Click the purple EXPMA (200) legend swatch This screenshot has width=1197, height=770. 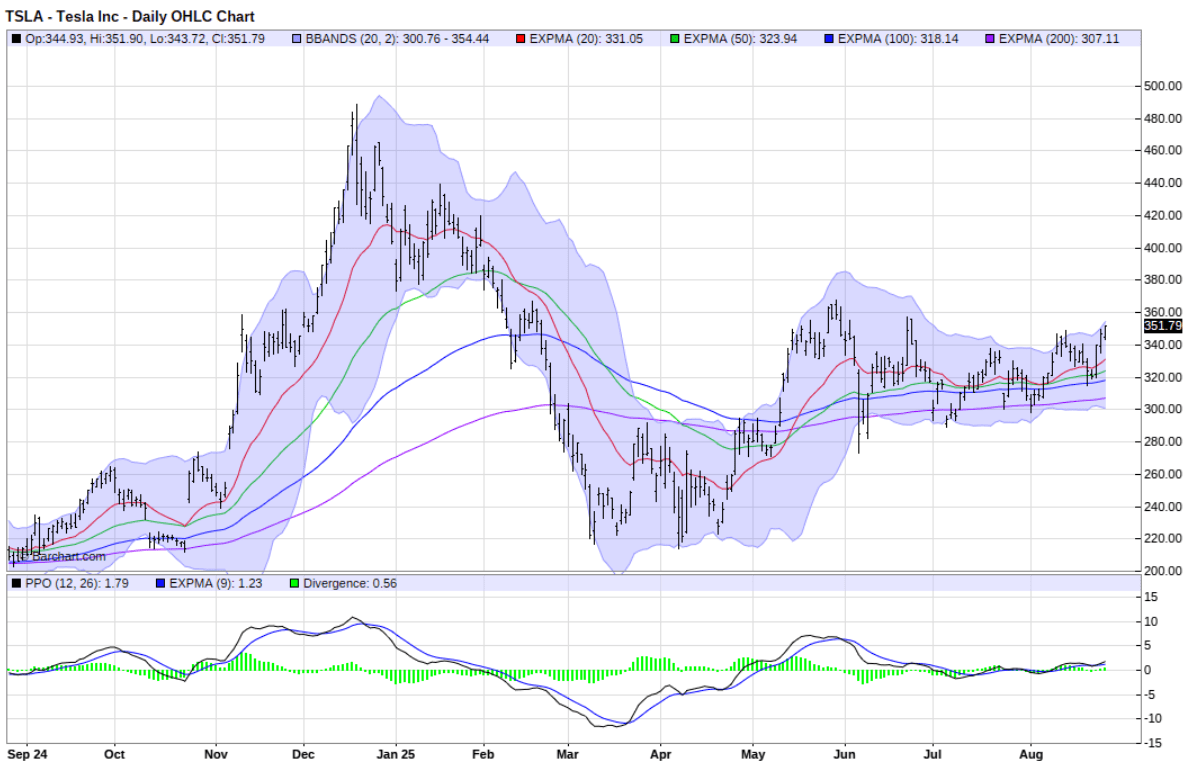click(990, 39)
